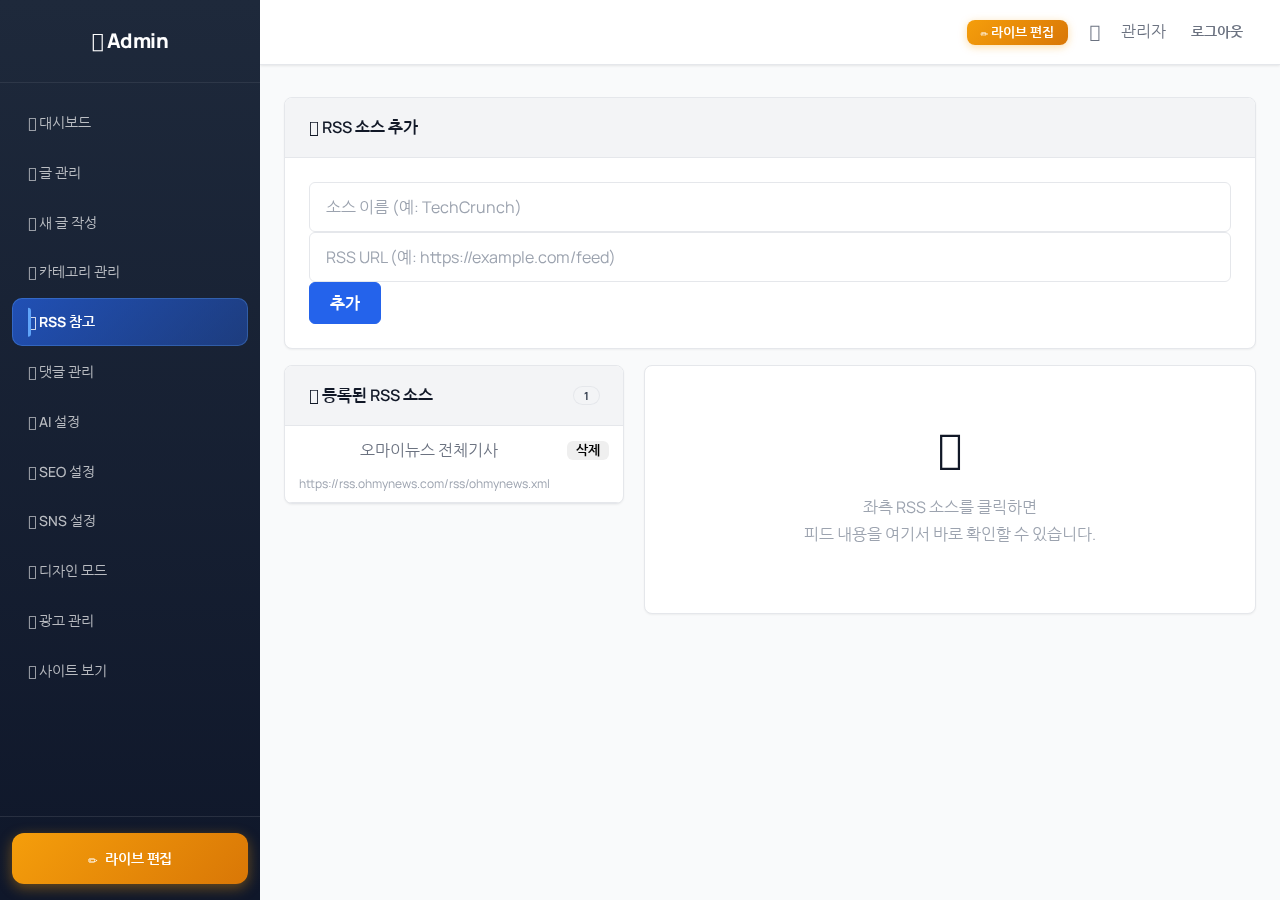Open SEO 설정 page

(x=66, y=471)
